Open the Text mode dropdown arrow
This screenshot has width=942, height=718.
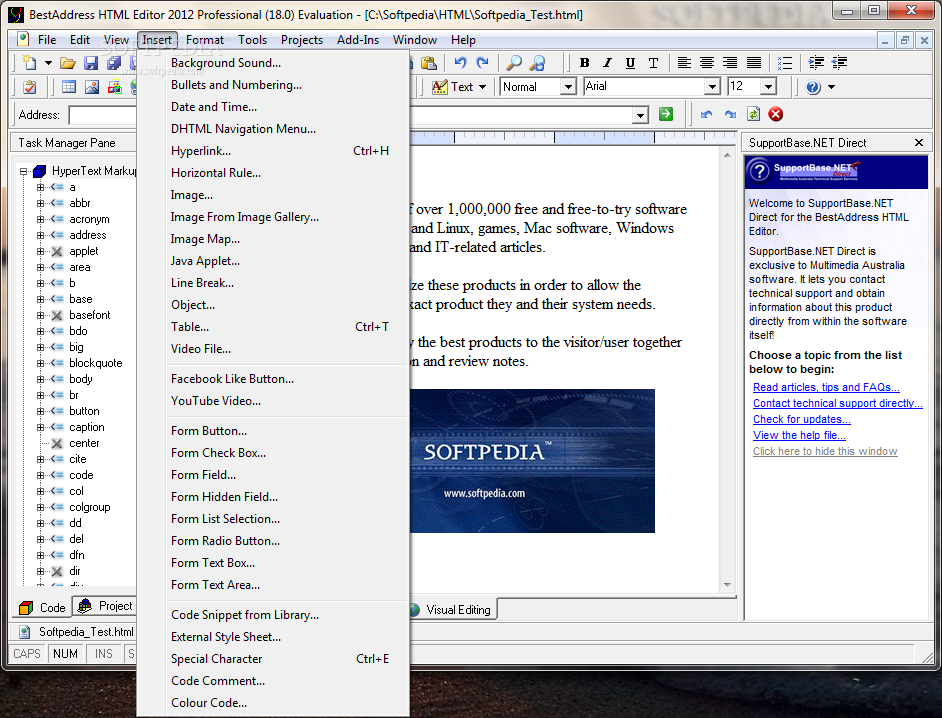[x=482, y=87]
